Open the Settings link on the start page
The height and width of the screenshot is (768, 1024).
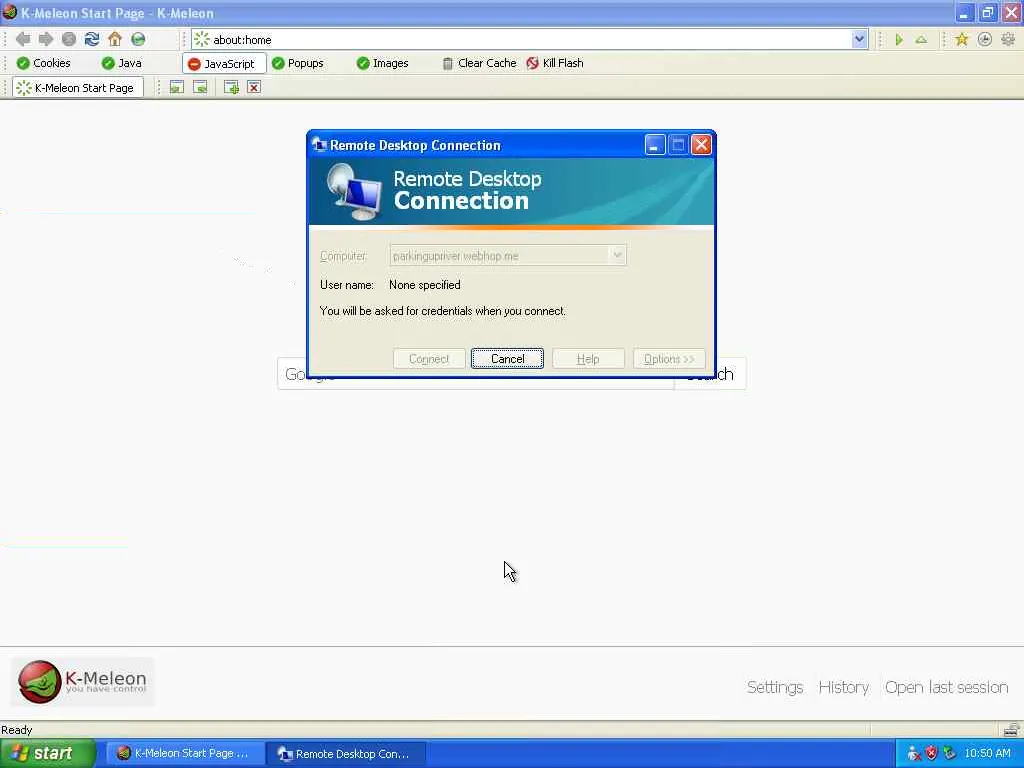coord(775,687)
